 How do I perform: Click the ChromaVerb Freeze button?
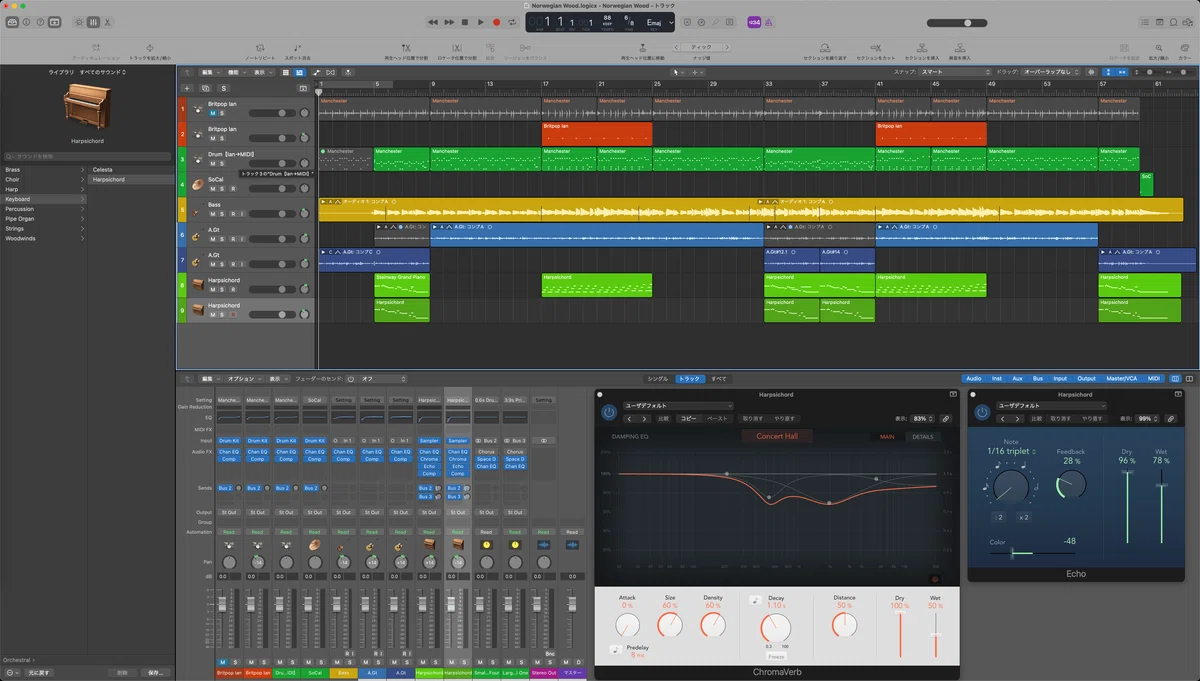point(776,656)
